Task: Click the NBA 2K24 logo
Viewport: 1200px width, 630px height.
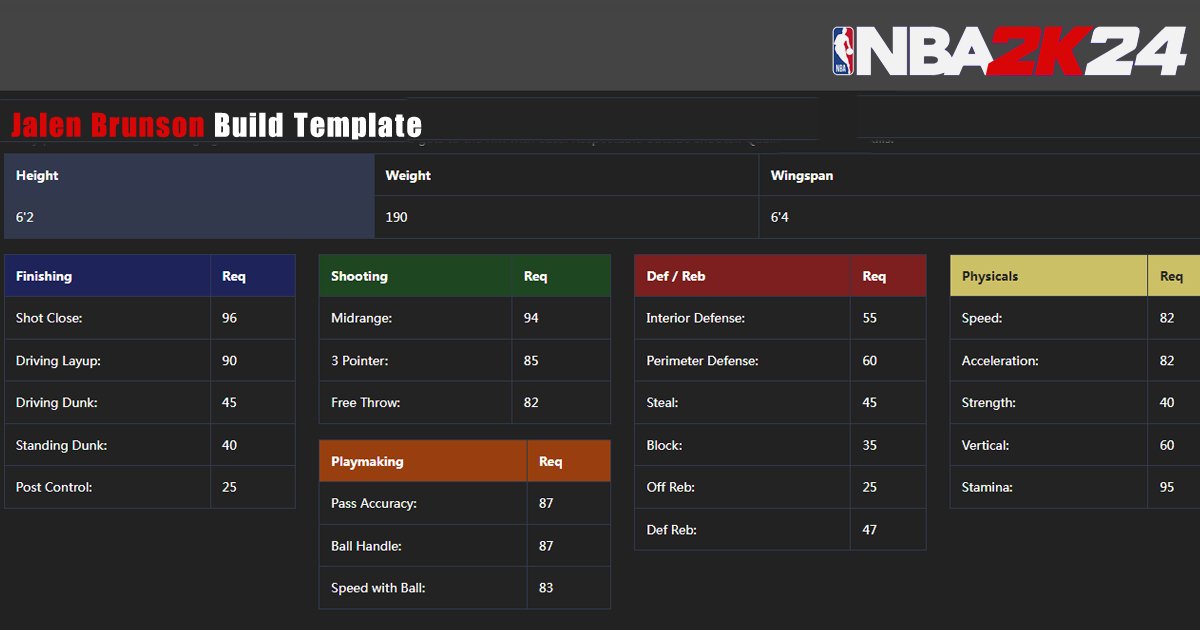Action: click(x=1009, y=51)
